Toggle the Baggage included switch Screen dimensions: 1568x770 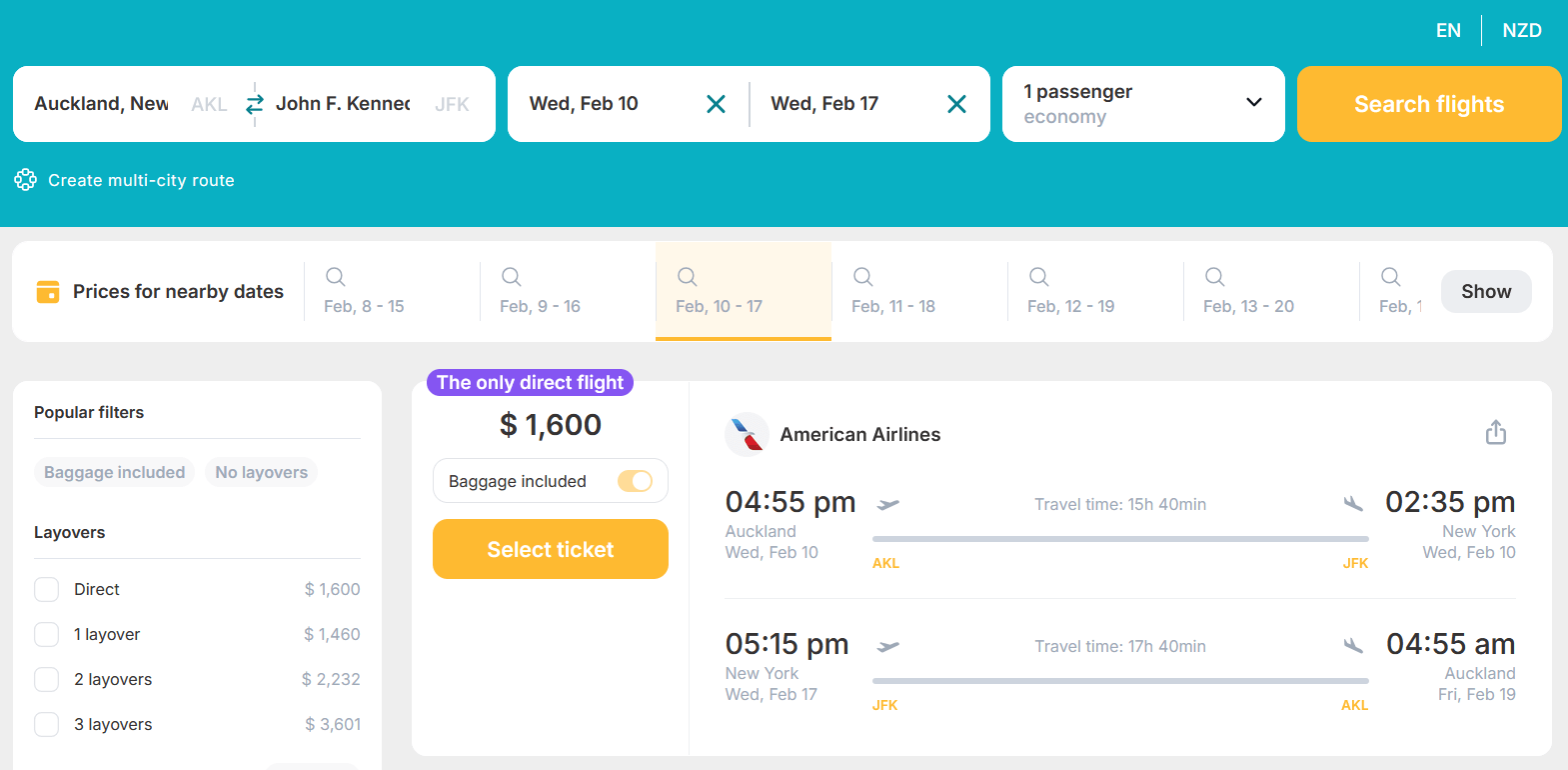[635, 481]
